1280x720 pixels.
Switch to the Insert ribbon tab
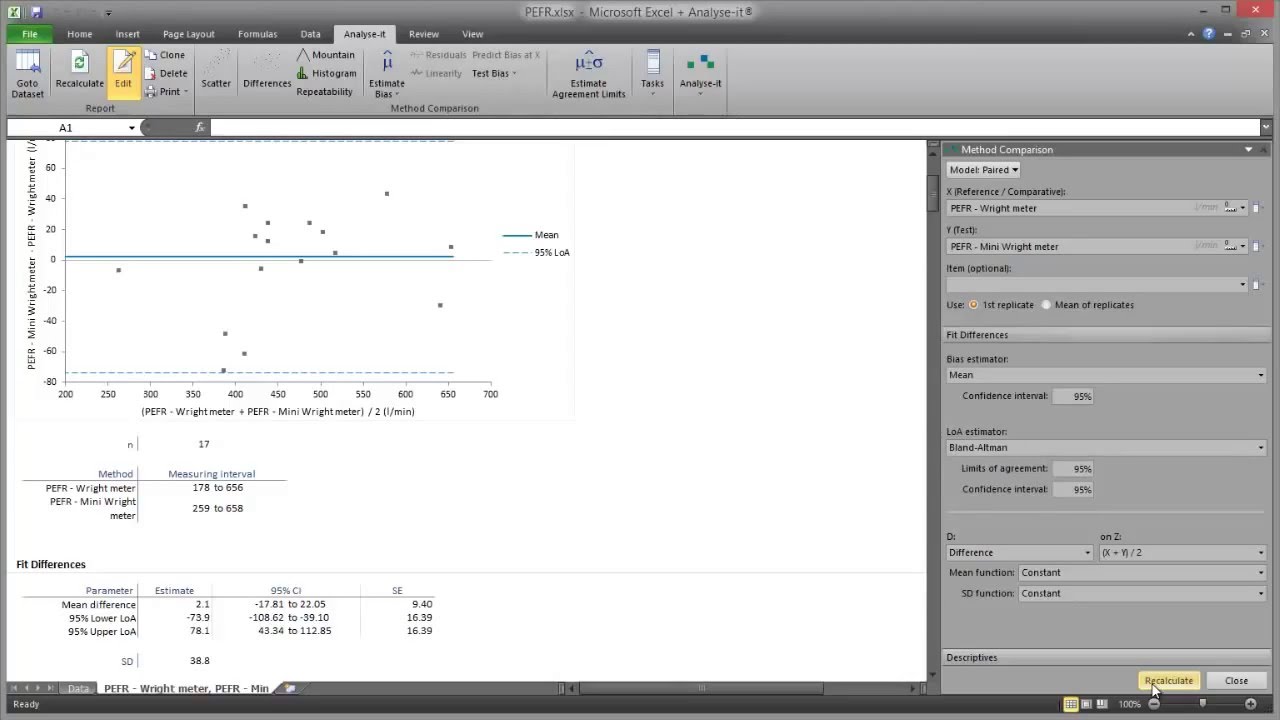128,34
